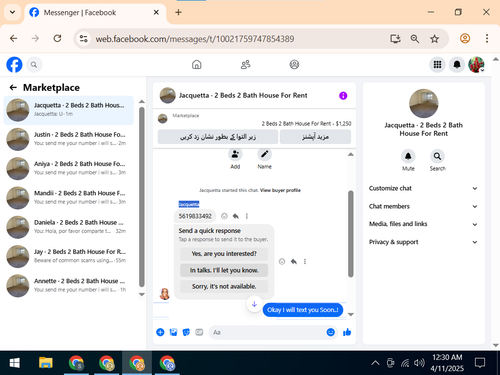Open Chrome zoom magnifier icon
The height and width of the screenshot is (375, 500).
415,39
